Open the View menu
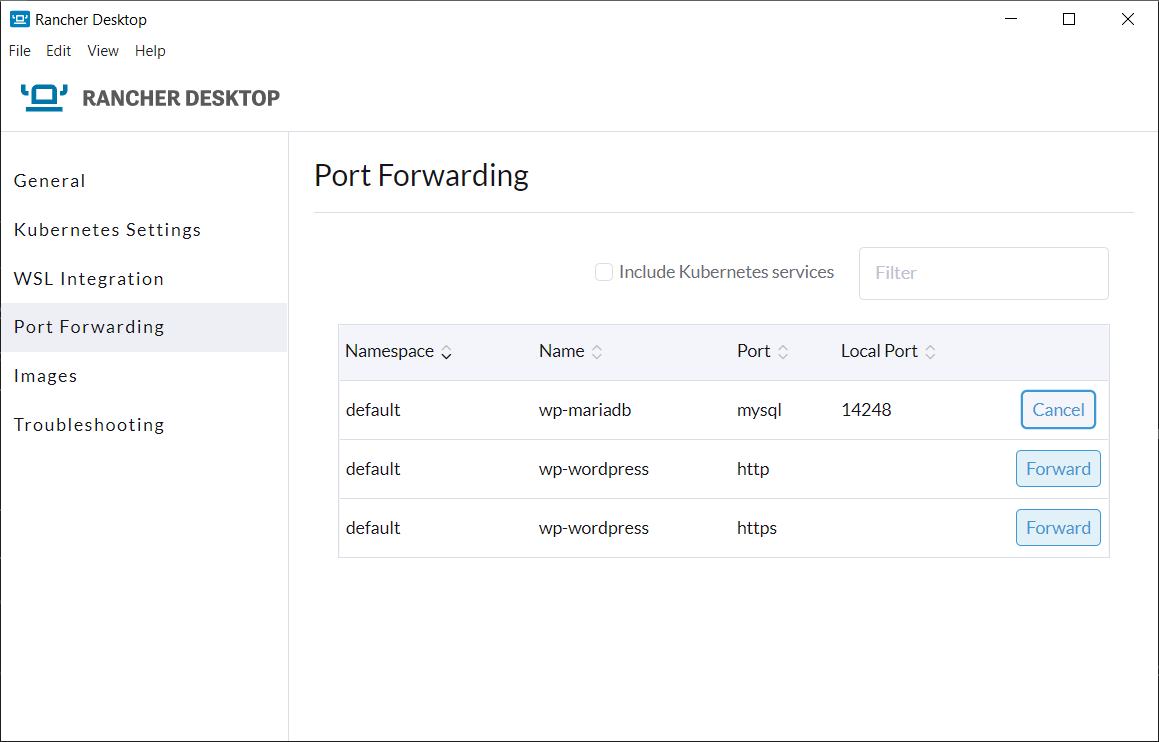 point(103,51)
